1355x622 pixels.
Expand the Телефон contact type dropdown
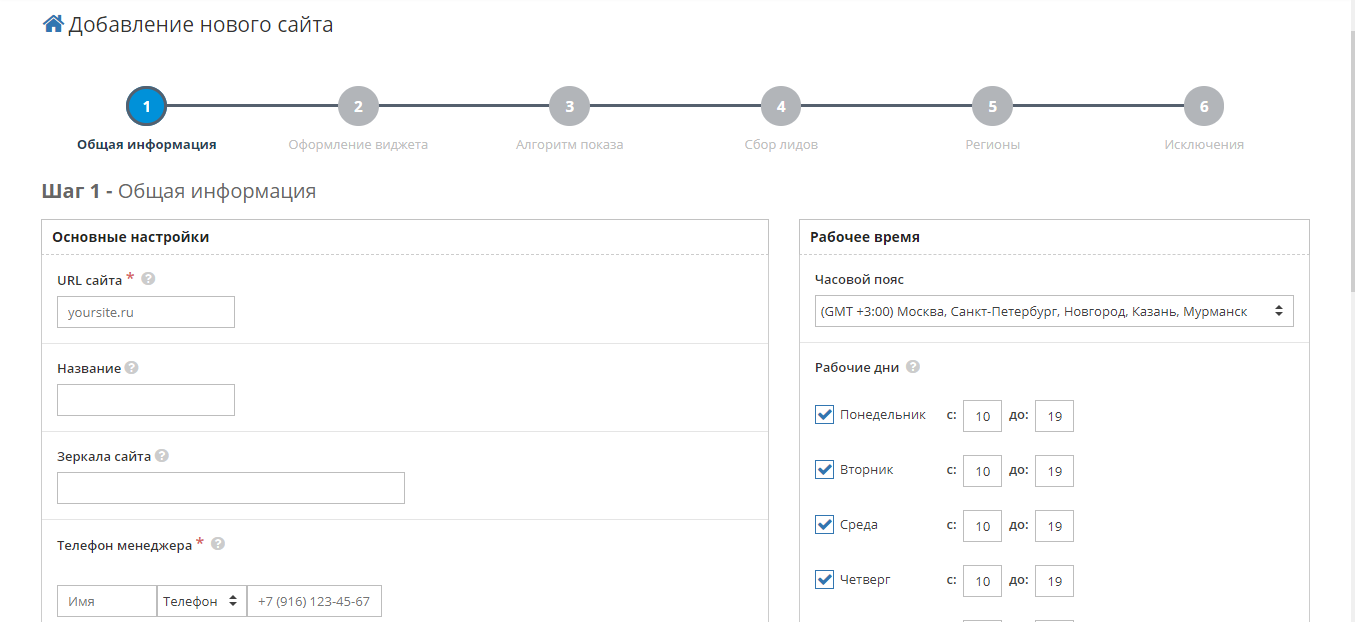201,601
